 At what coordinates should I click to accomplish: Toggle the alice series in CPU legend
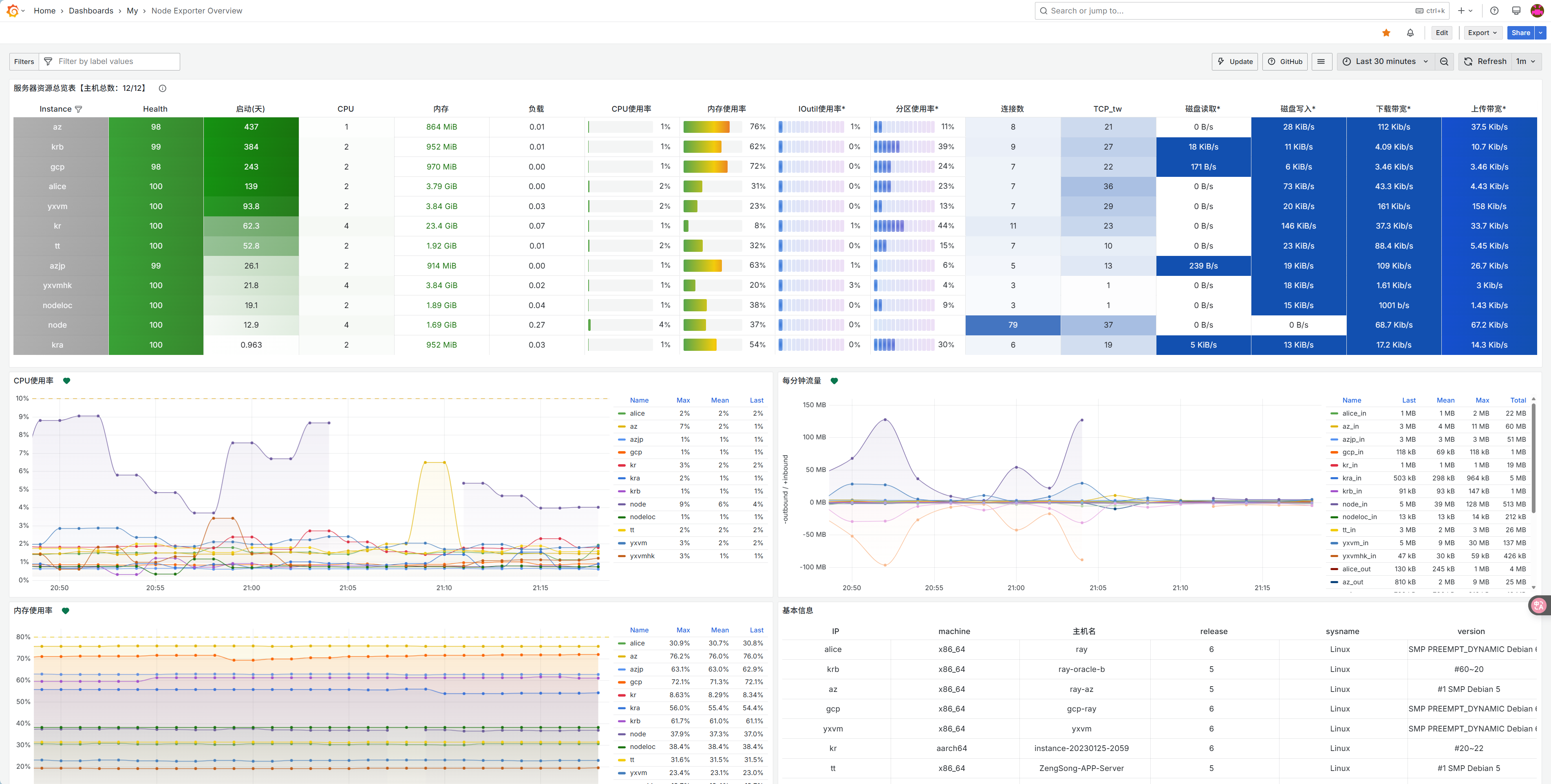(637, 413)
